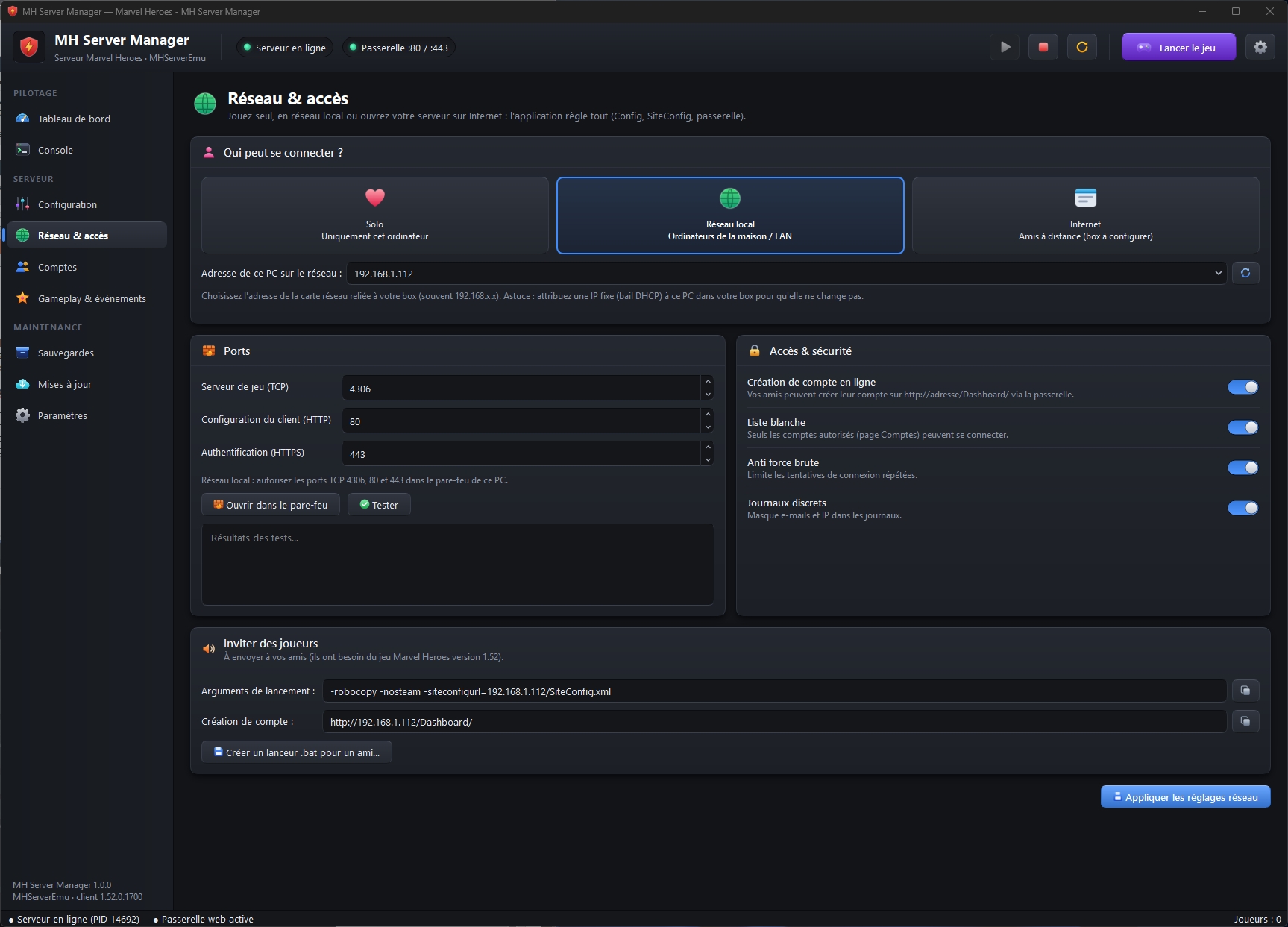Expand the PC network address dropdown

point(1218,273)
